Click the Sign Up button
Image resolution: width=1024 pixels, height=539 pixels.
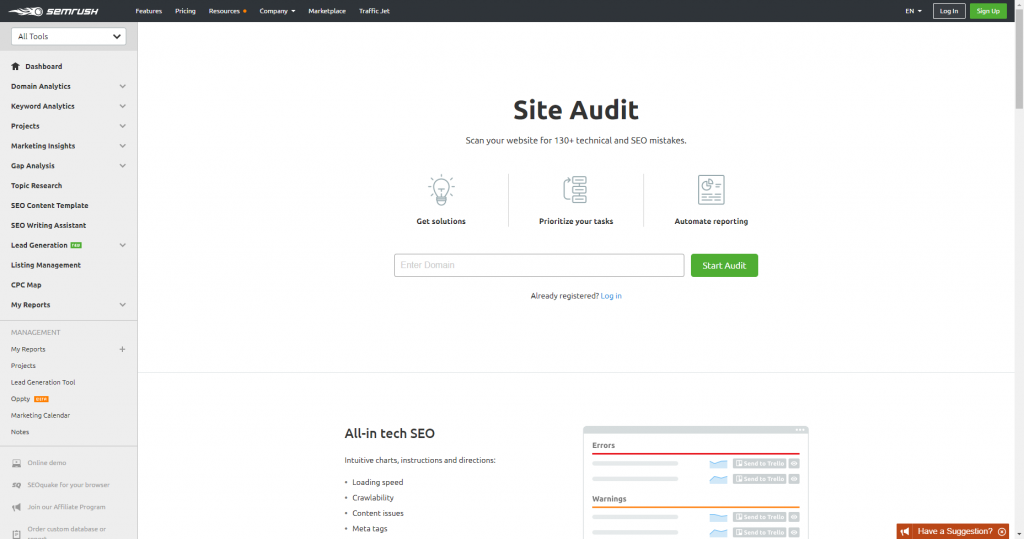[988, 11]
